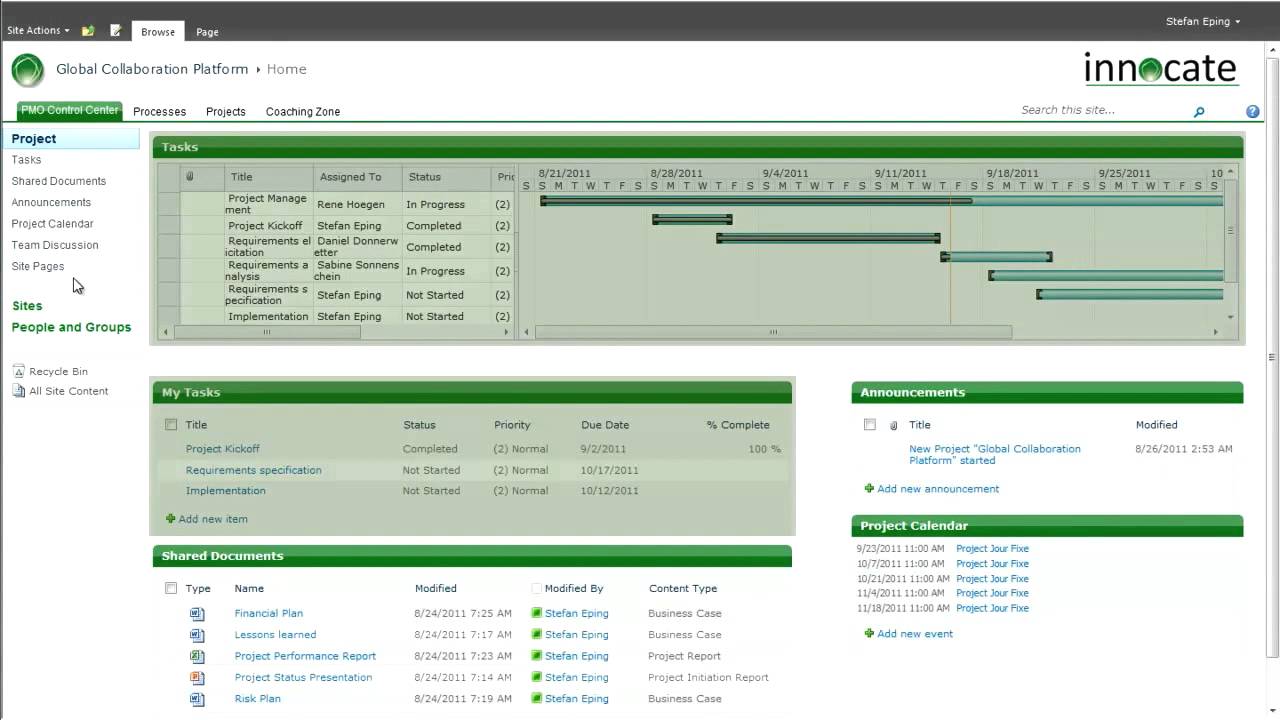This screenshot has width=1280, height=720.
Task: Click the green plus icon by Add new event
Action: point(869,634)
